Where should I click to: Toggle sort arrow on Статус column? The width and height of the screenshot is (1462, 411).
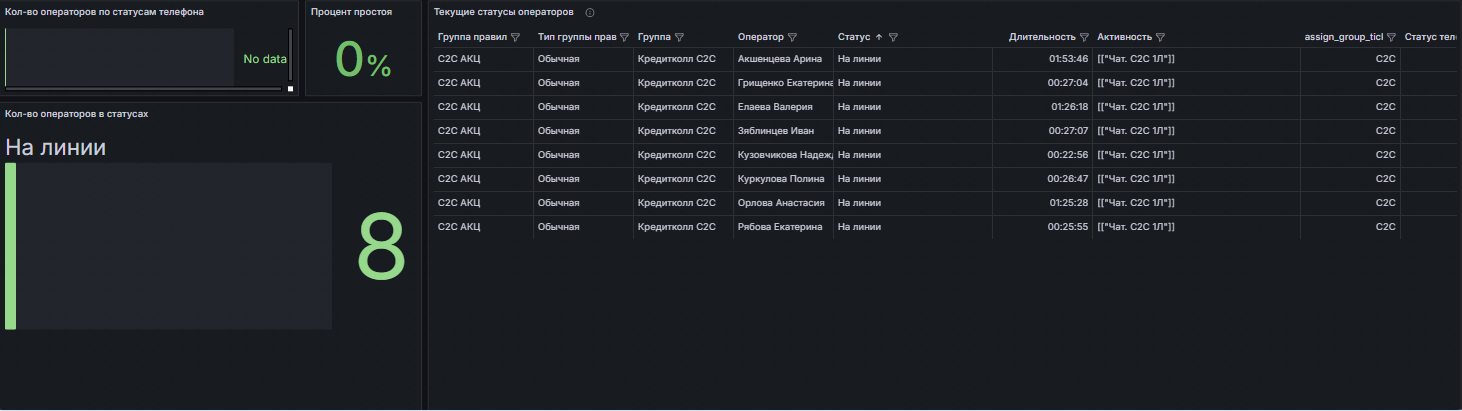click(879, 37)
